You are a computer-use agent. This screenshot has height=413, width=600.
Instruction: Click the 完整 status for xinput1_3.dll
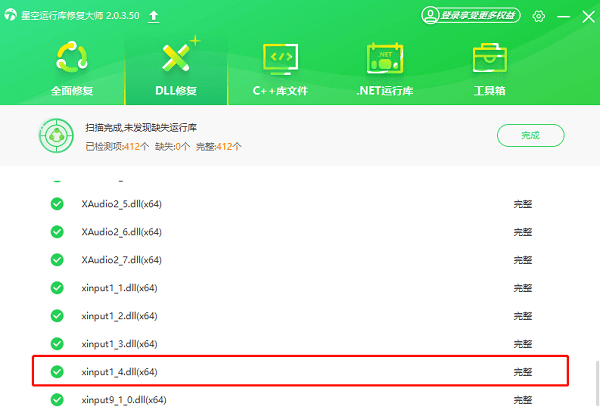coord(523,344)
